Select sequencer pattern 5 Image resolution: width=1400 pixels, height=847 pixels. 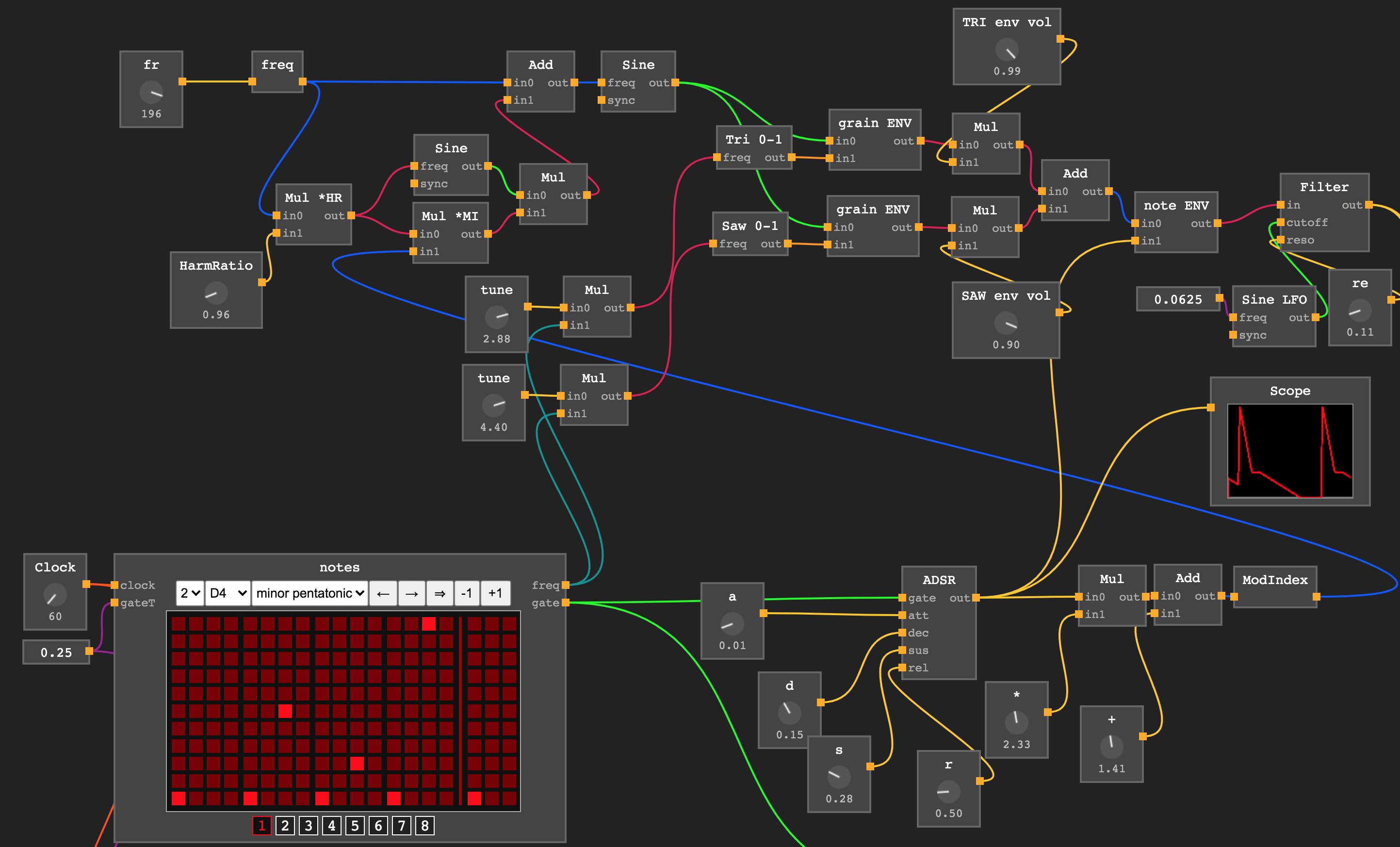point(355,826)
